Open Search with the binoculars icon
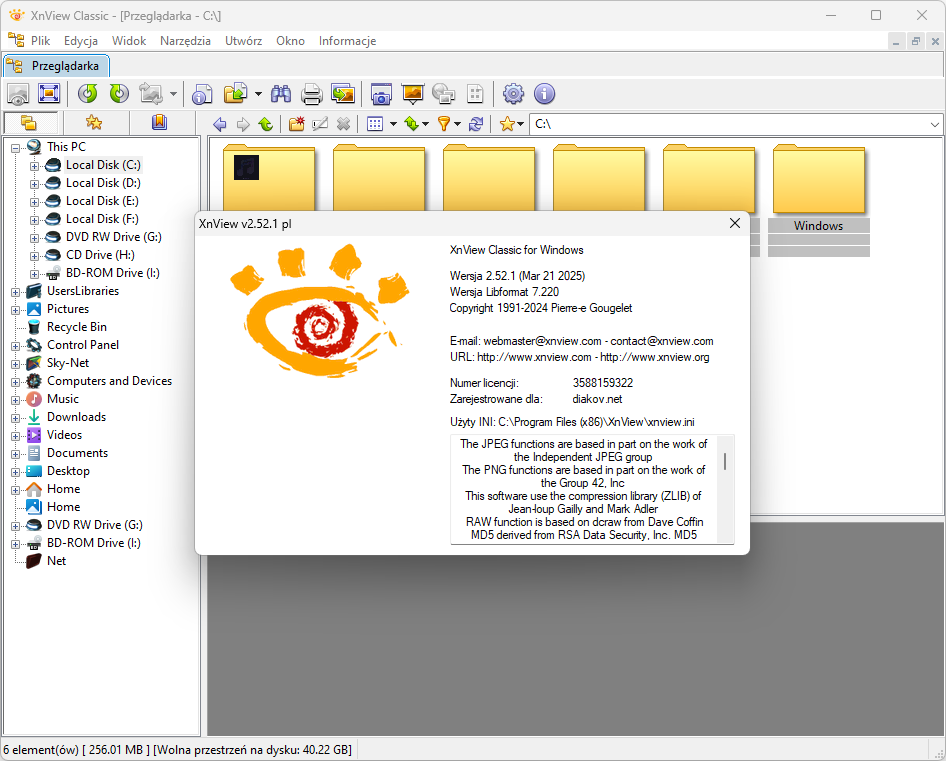Screen dimensions: 946x761 281,94
